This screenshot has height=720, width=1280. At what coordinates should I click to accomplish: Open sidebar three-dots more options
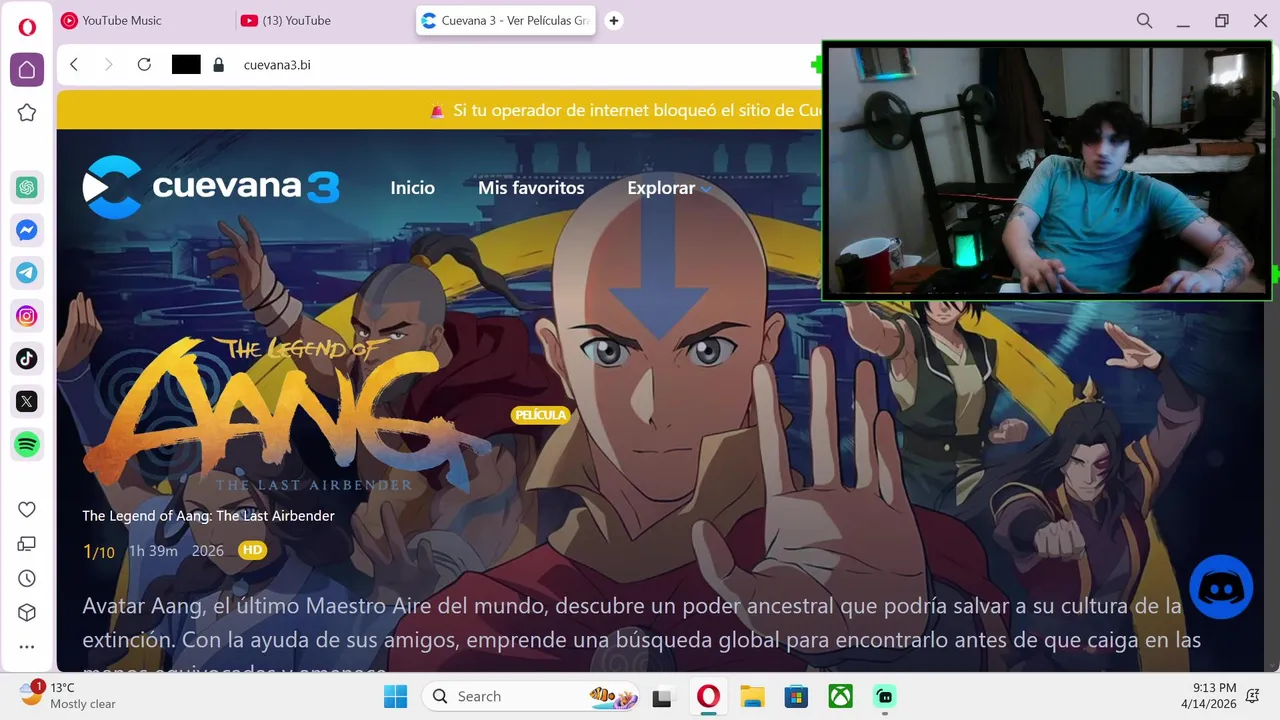click(x=27, y=647)
